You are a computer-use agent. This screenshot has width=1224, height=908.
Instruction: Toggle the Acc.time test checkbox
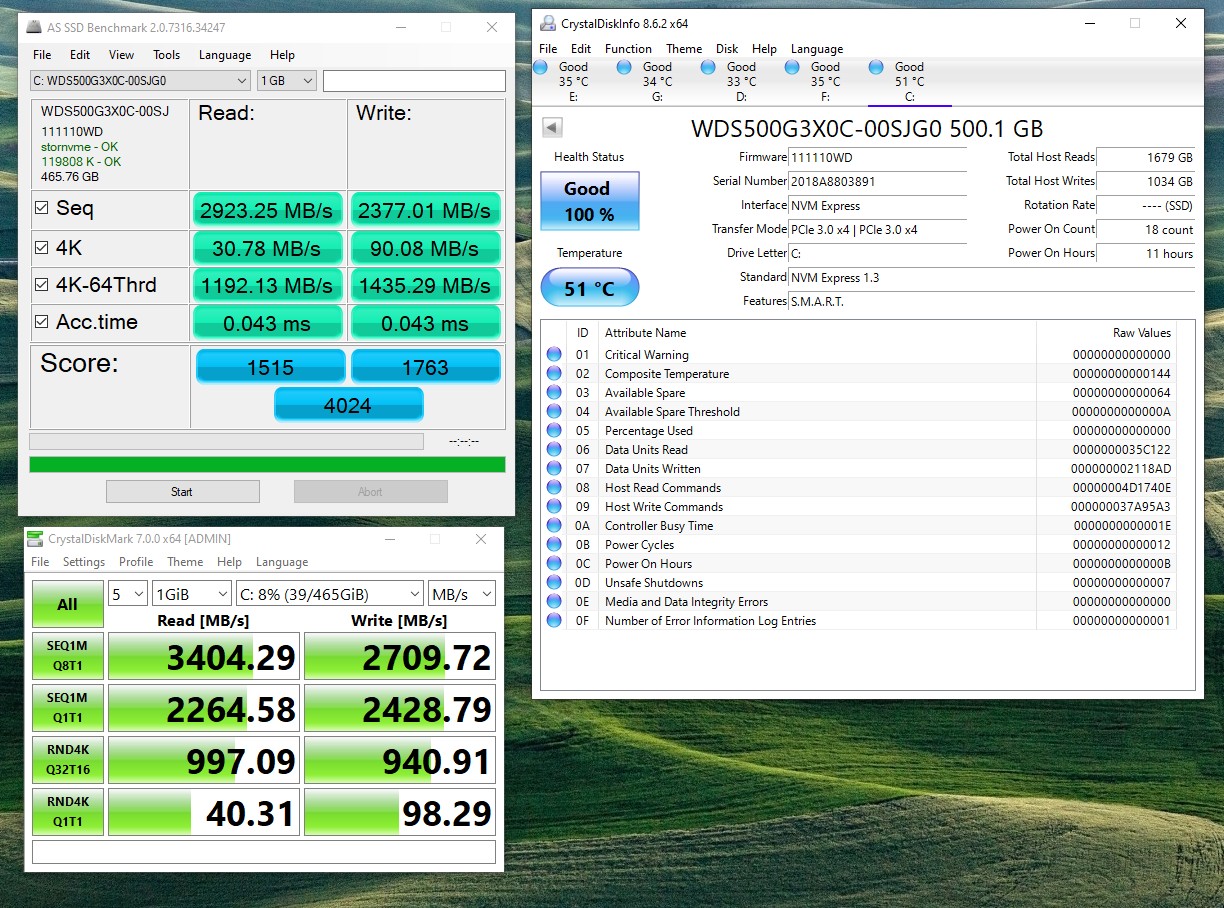pyautogui.click(x=42, y=322)
